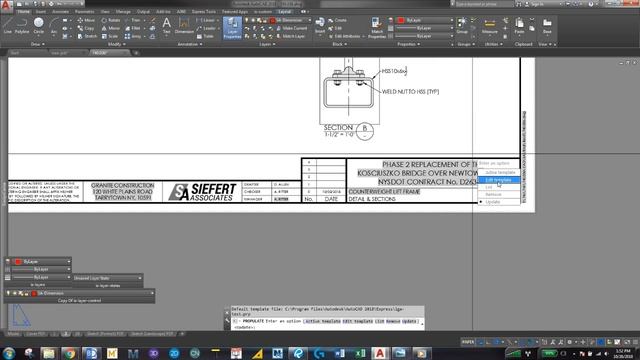Choose Edit template from option menu
The image size is (640, 360).
coord(499,180)
